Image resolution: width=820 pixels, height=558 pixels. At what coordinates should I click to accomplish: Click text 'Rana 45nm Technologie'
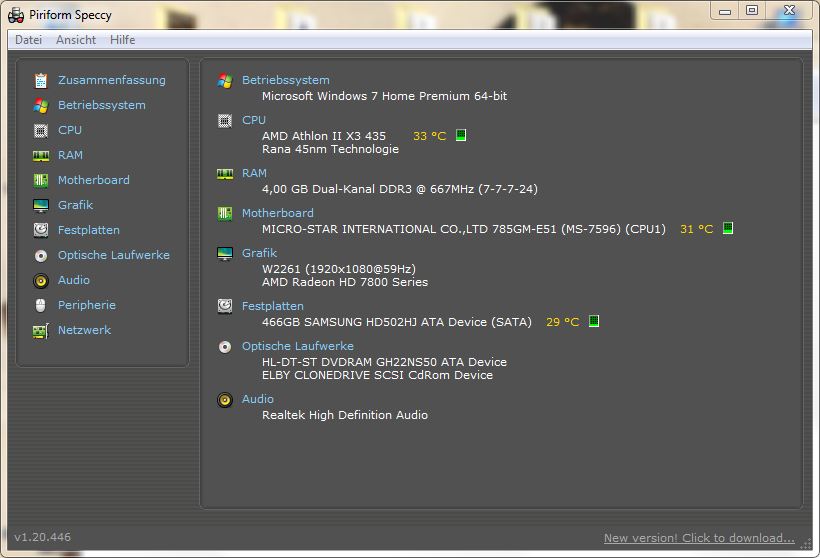(x=331, y=149)
